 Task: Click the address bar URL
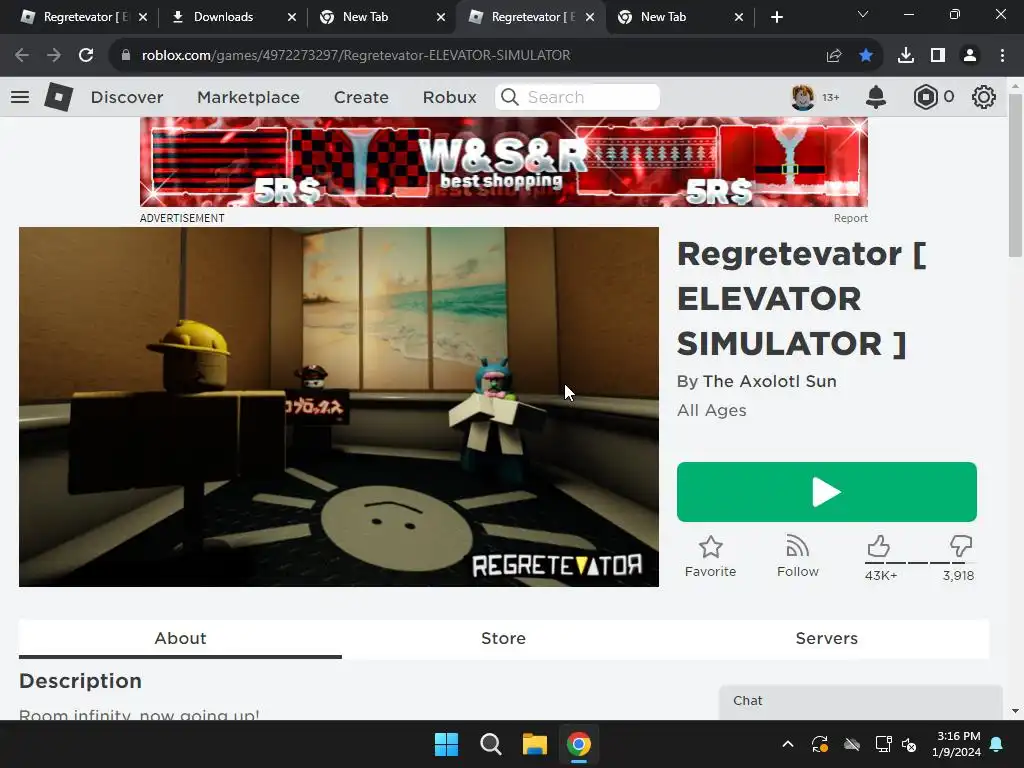pos(356,56)
